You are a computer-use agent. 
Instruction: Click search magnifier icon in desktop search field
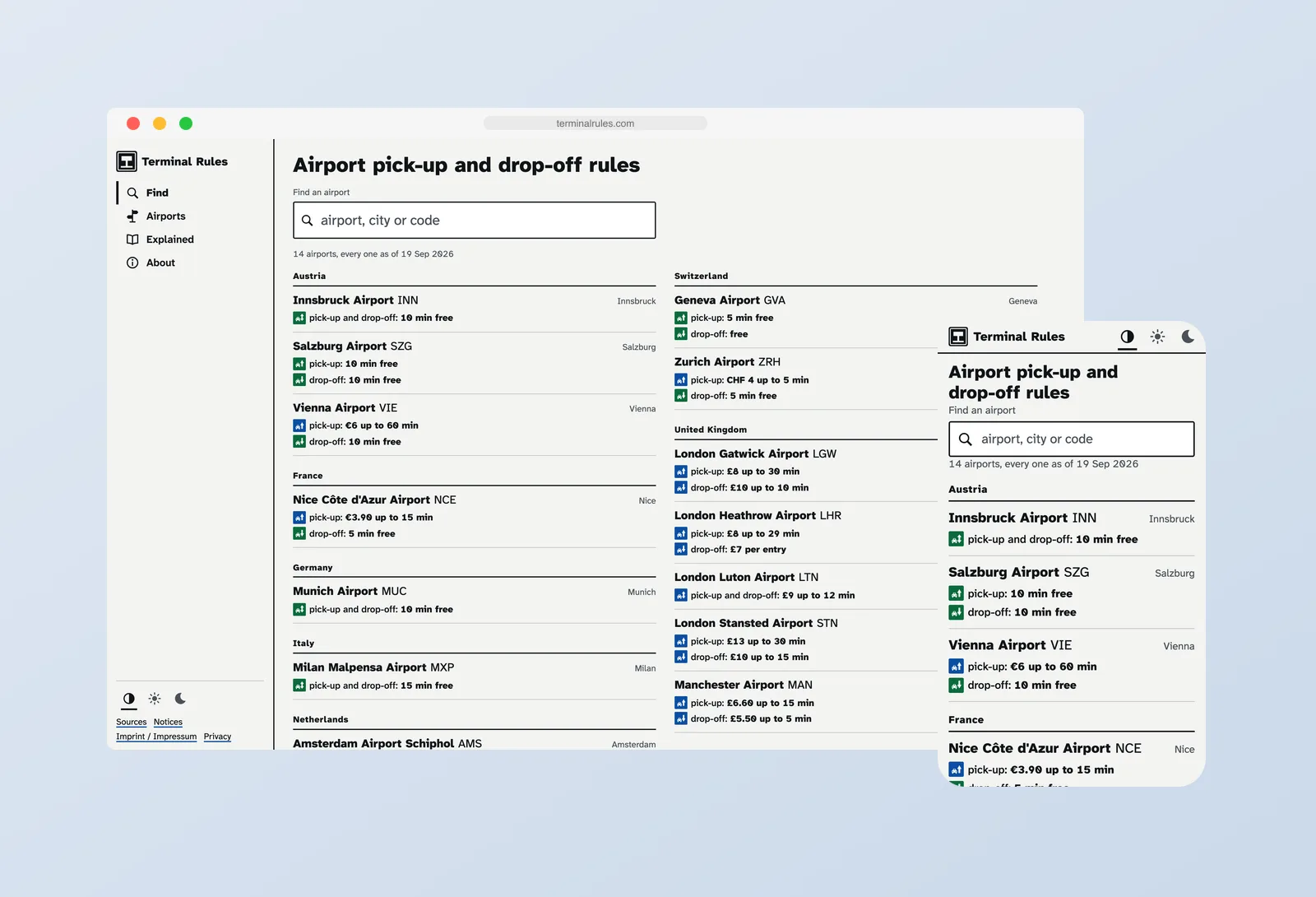pos(308,221)
